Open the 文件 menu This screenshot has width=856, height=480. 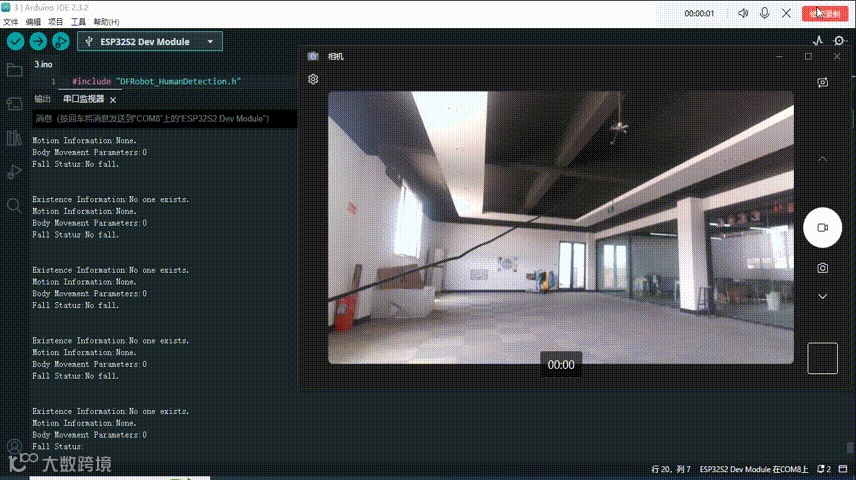click(x=10, y=22)
